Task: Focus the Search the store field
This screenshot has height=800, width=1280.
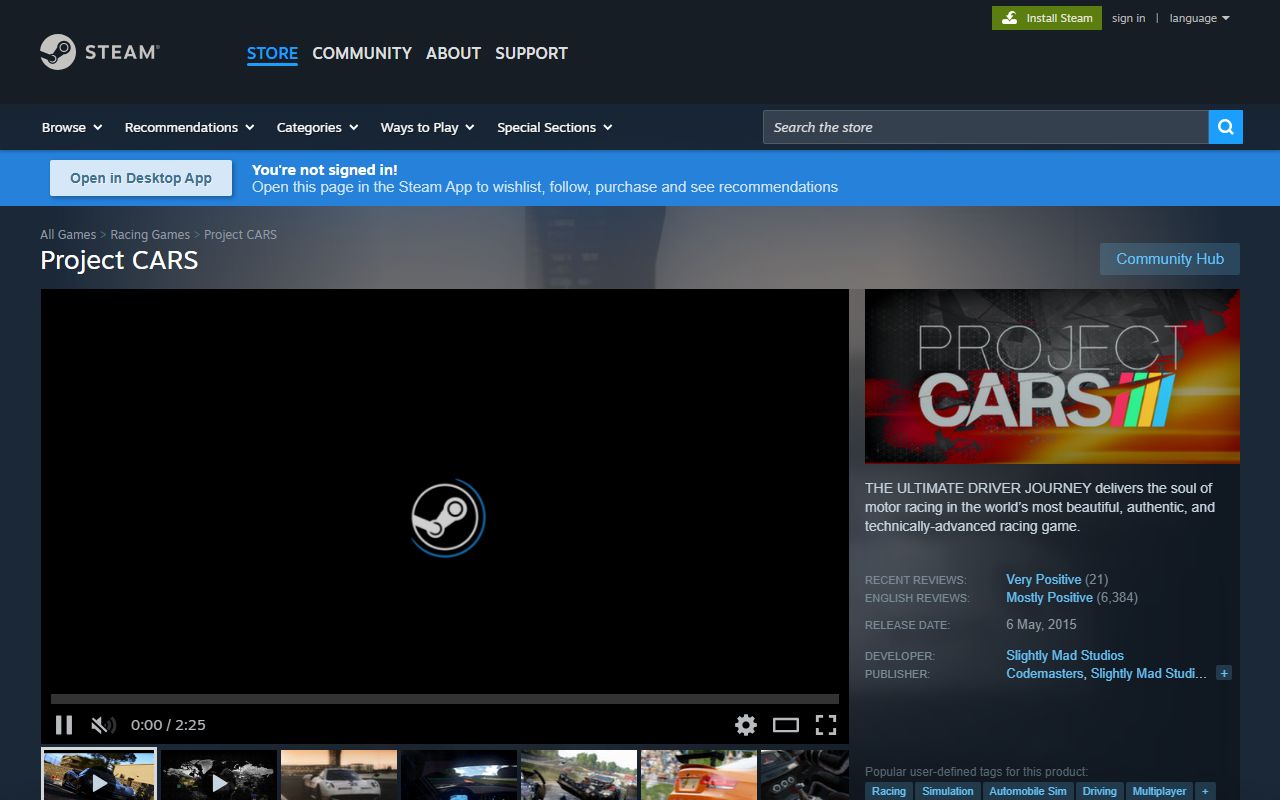Action: pos(985,127)
